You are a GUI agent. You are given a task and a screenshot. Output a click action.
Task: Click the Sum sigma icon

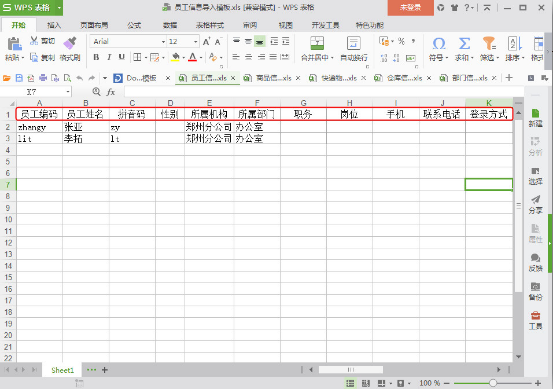tap(464, 43)
